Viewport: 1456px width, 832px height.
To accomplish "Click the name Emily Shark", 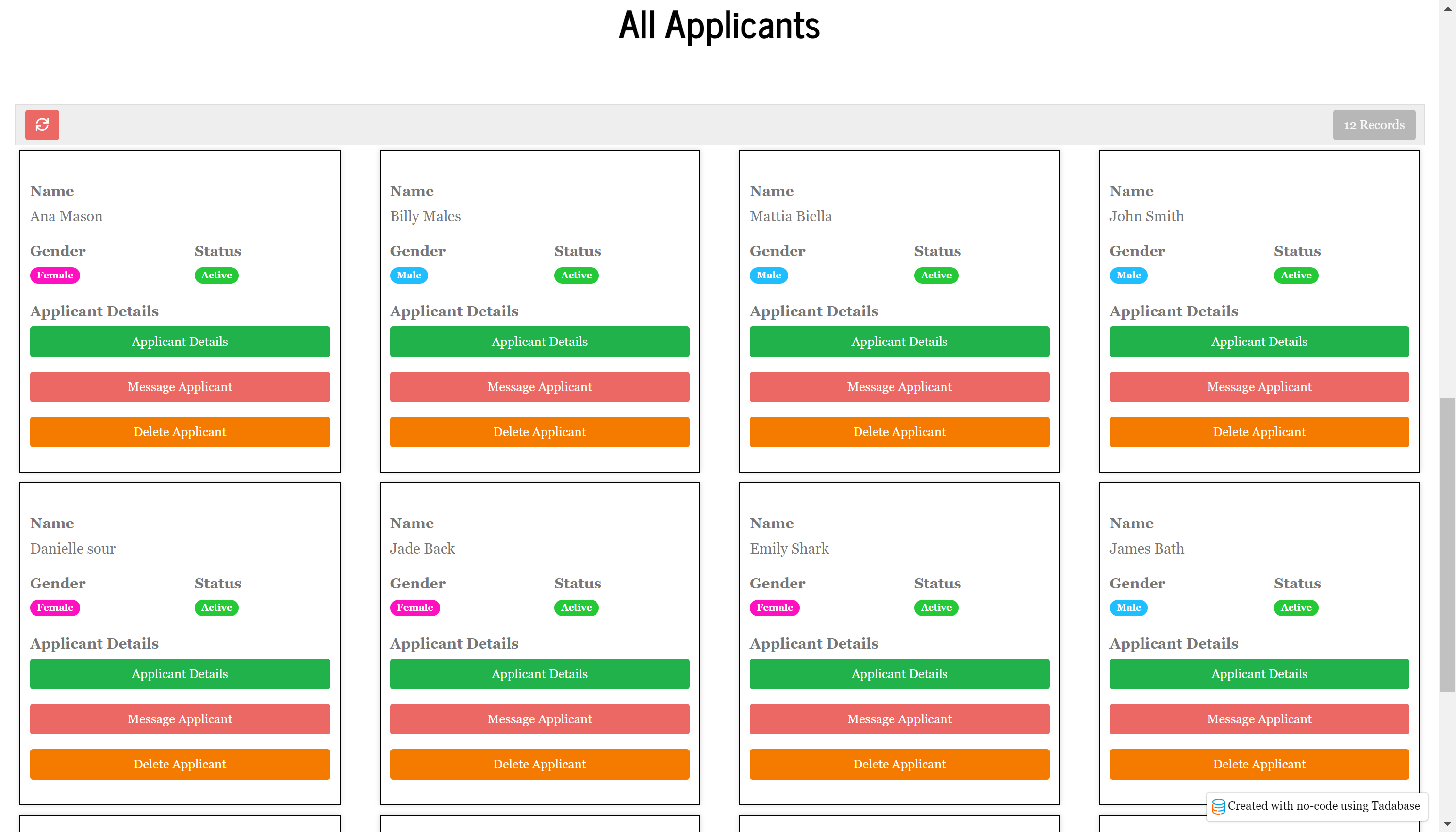I will tap(789, 549).
